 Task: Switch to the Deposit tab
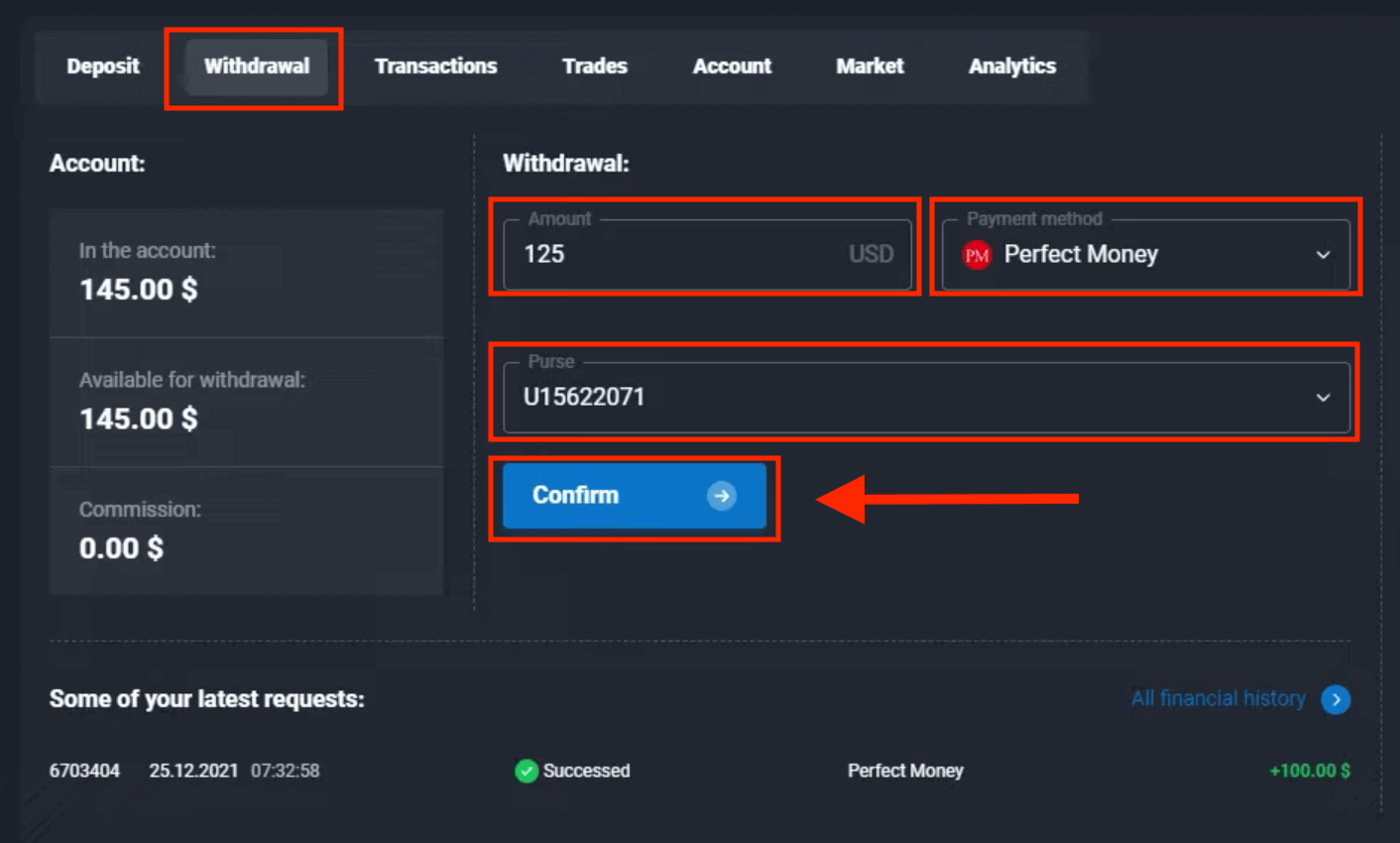click(103, 66)
